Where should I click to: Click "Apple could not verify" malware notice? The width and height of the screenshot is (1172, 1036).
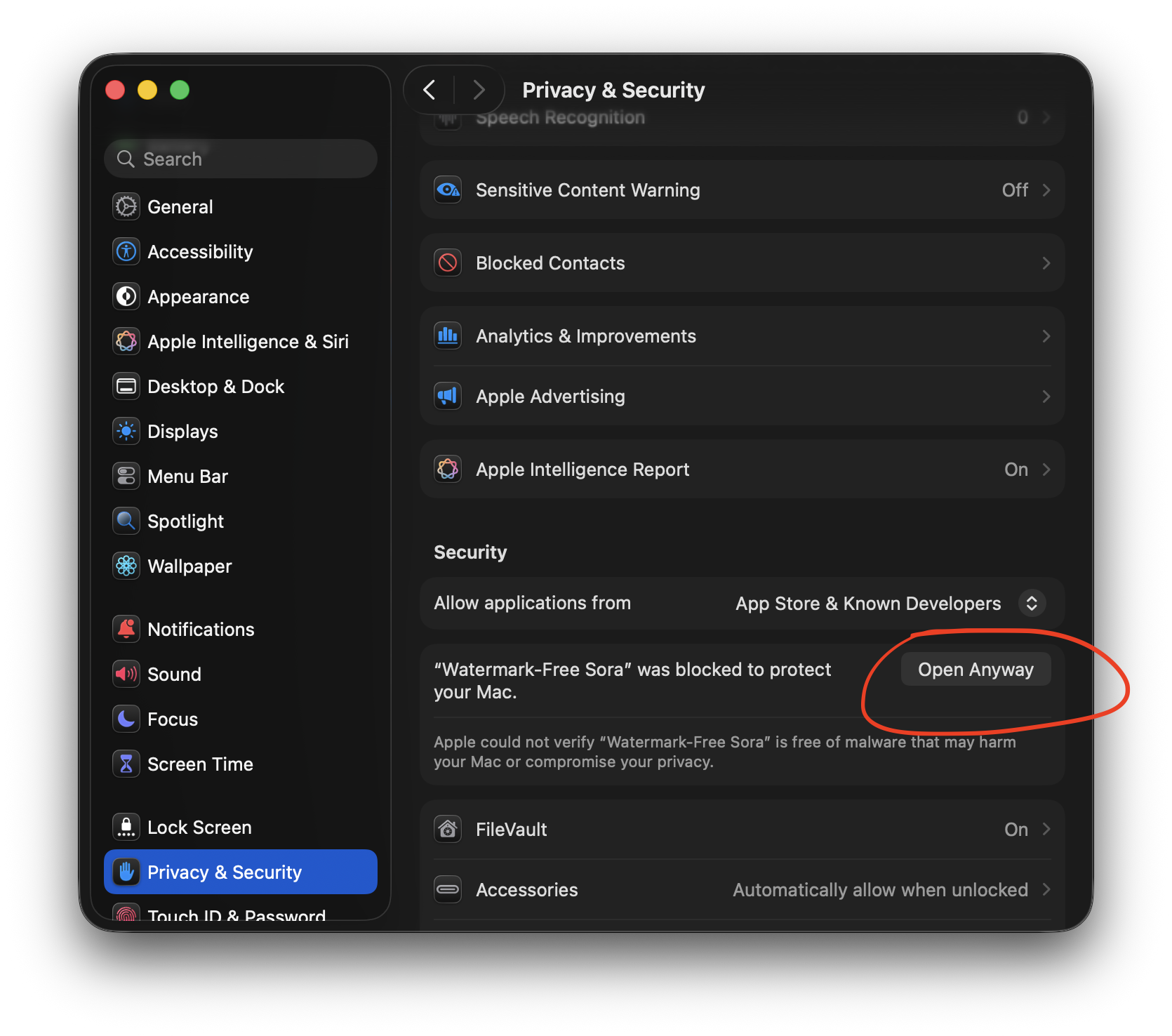tap(724, 752)
